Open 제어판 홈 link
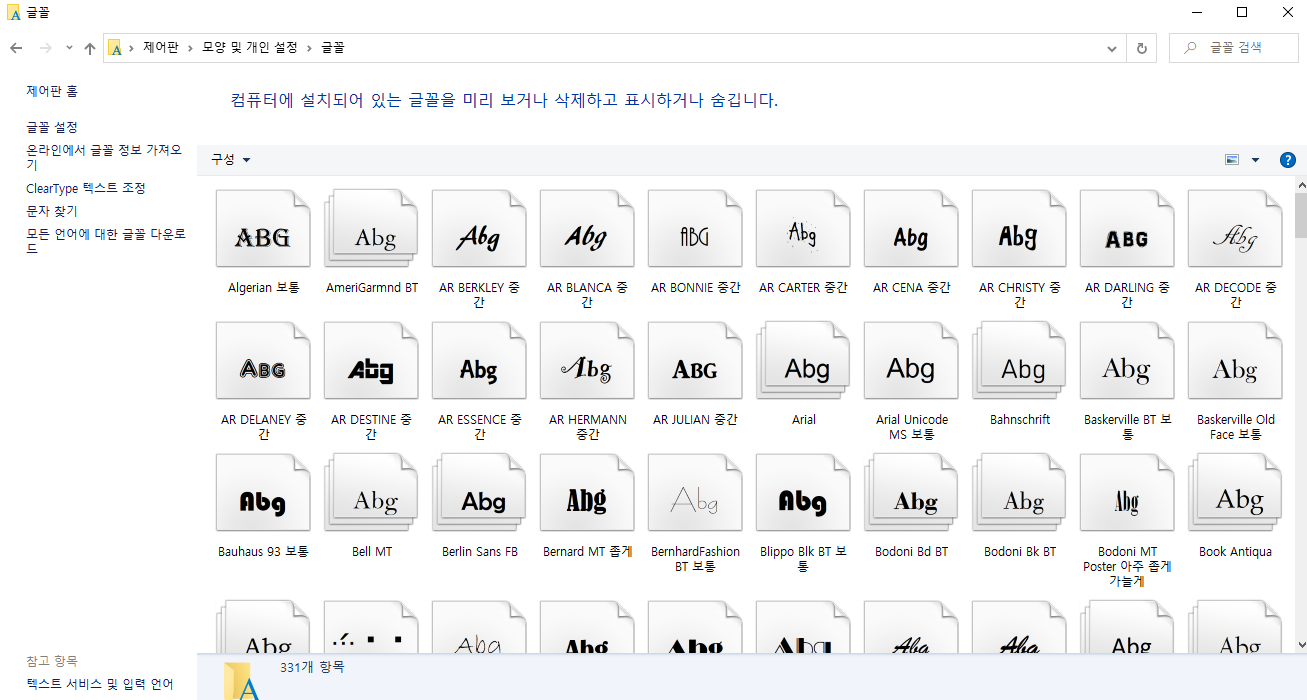The height and width of the screenshot is (700, 1307). click(52, 91)
